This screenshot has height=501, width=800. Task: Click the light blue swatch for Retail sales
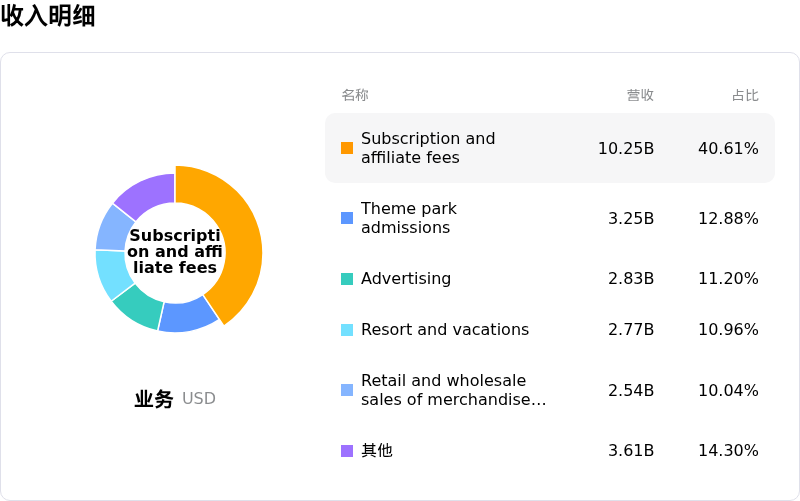pos(347,390)
